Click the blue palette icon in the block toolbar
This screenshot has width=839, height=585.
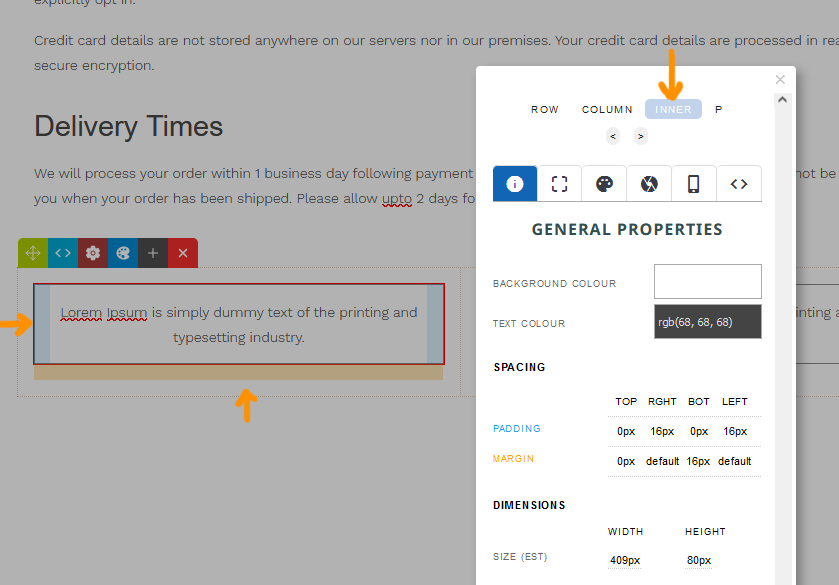(123, 253)
